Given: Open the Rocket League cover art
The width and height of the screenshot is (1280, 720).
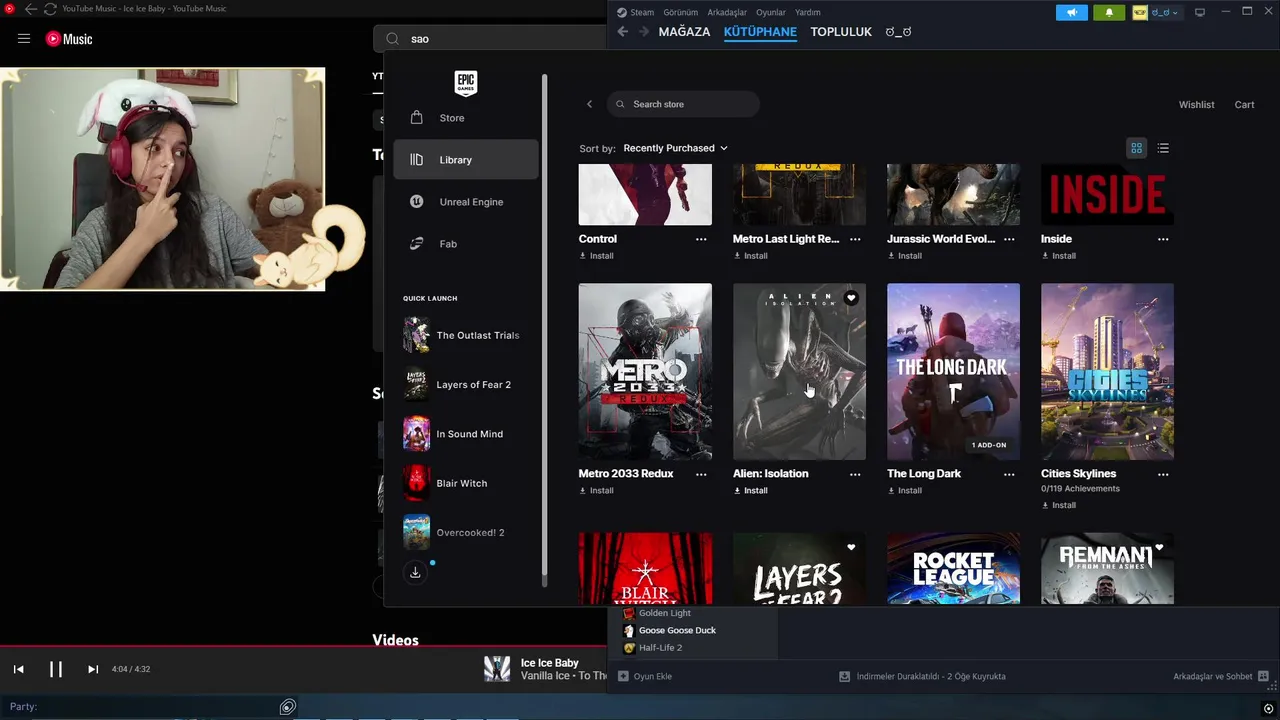Looking at the screenshot, I should [x=953, y=568].
